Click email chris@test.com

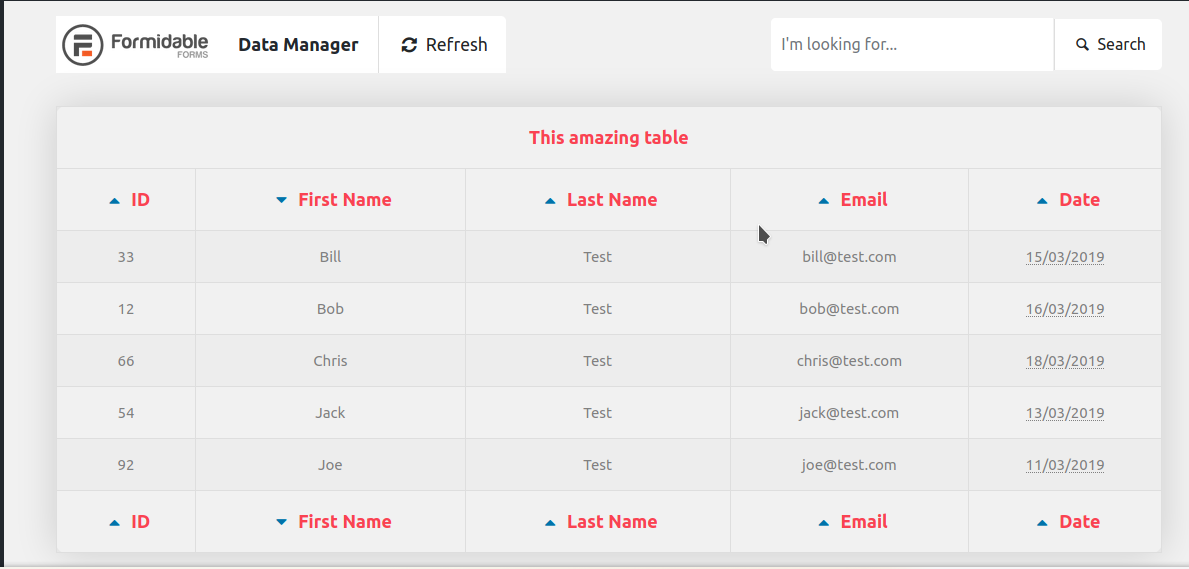tap(849, 360)
